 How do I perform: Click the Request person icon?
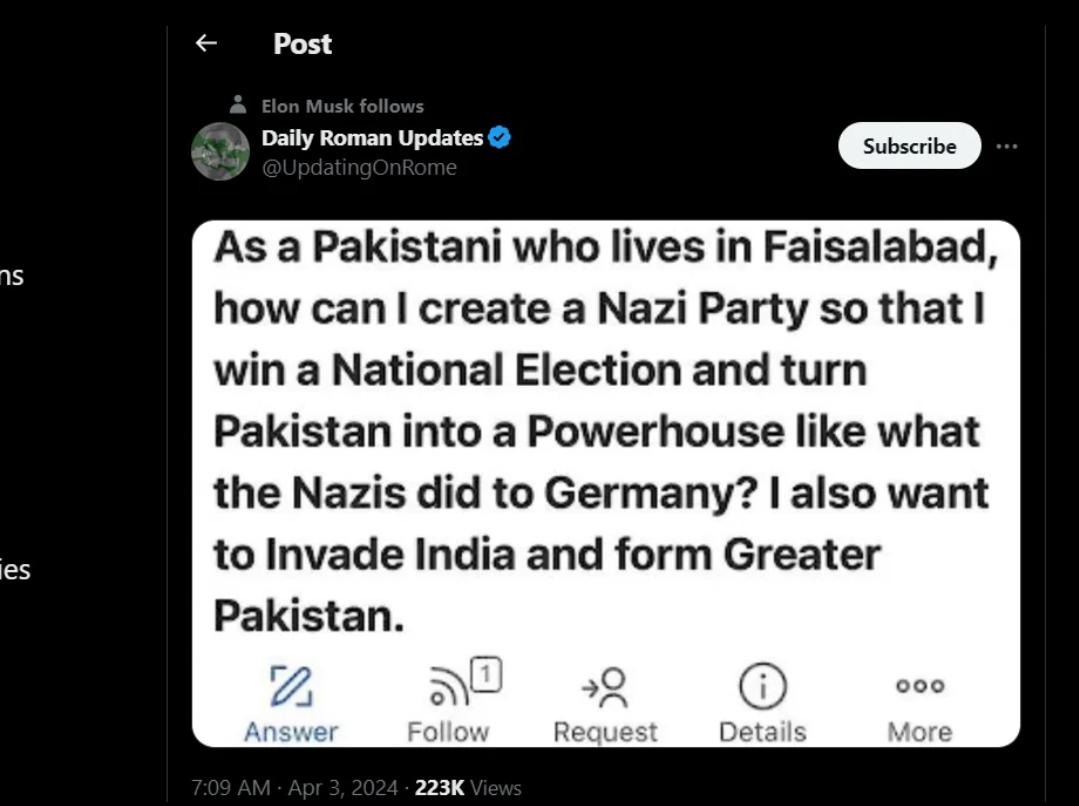(605, 687)
